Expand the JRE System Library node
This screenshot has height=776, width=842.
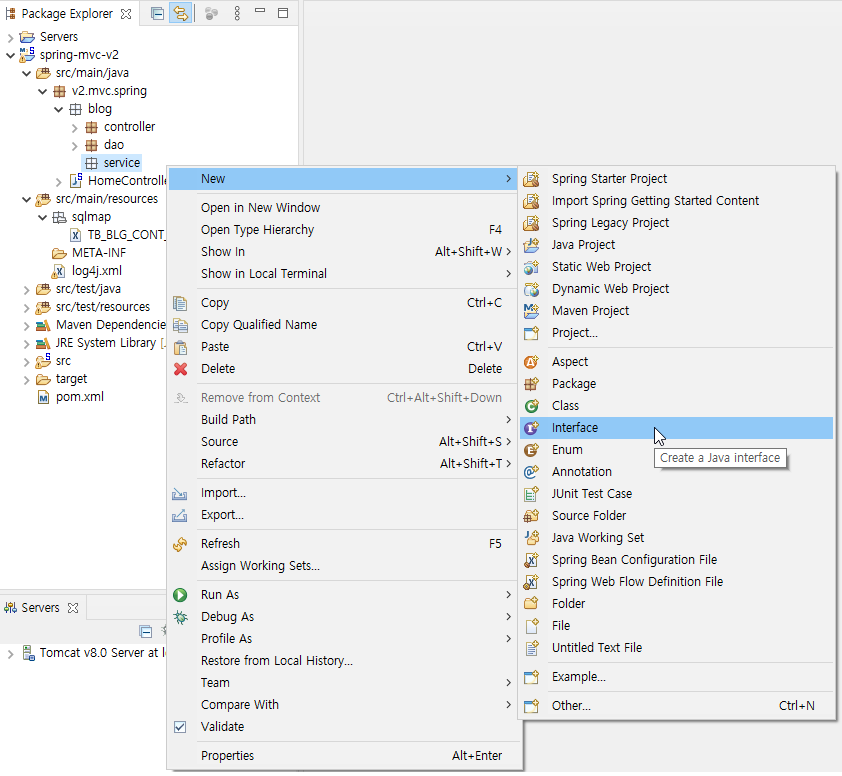[x=26, y=344]
